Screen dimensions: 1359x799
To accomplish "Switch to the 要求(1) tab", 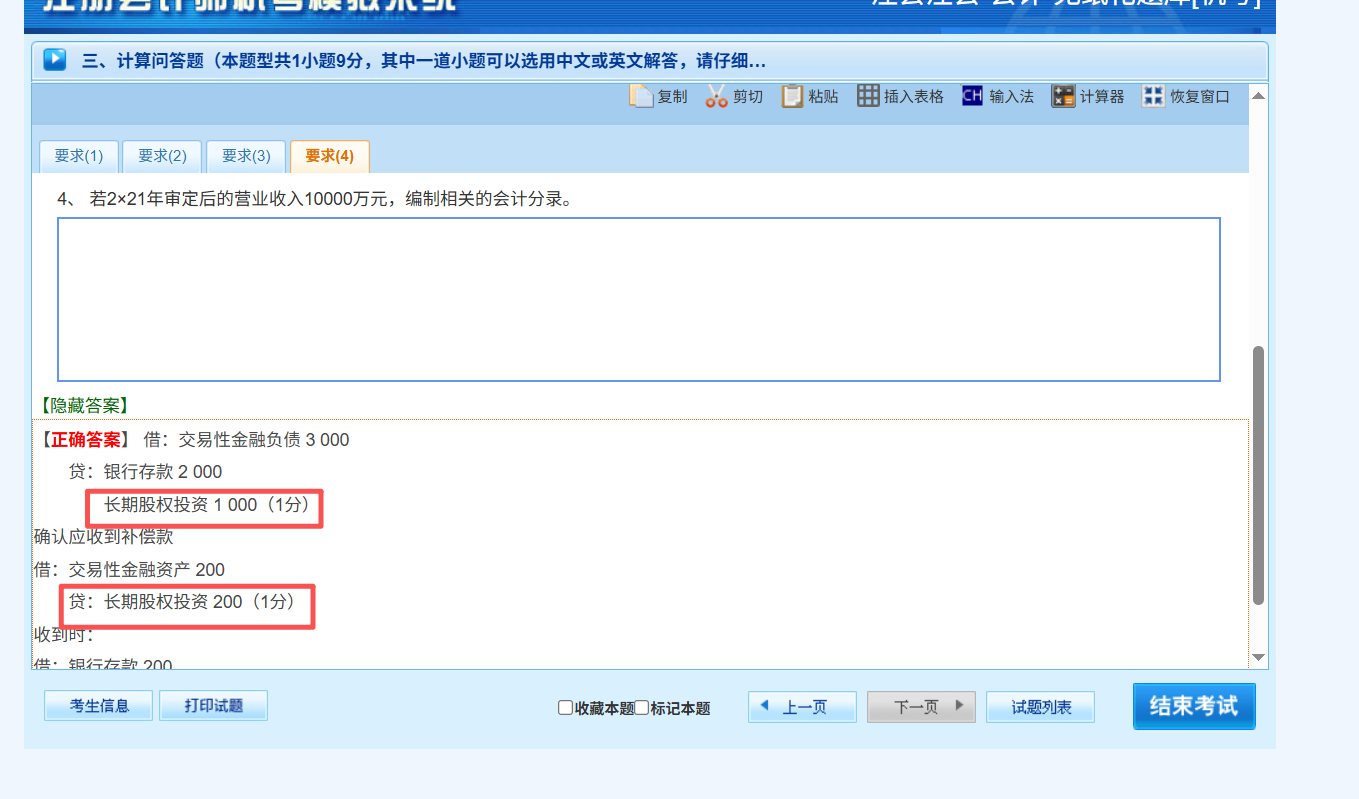I will pos(79,156).
